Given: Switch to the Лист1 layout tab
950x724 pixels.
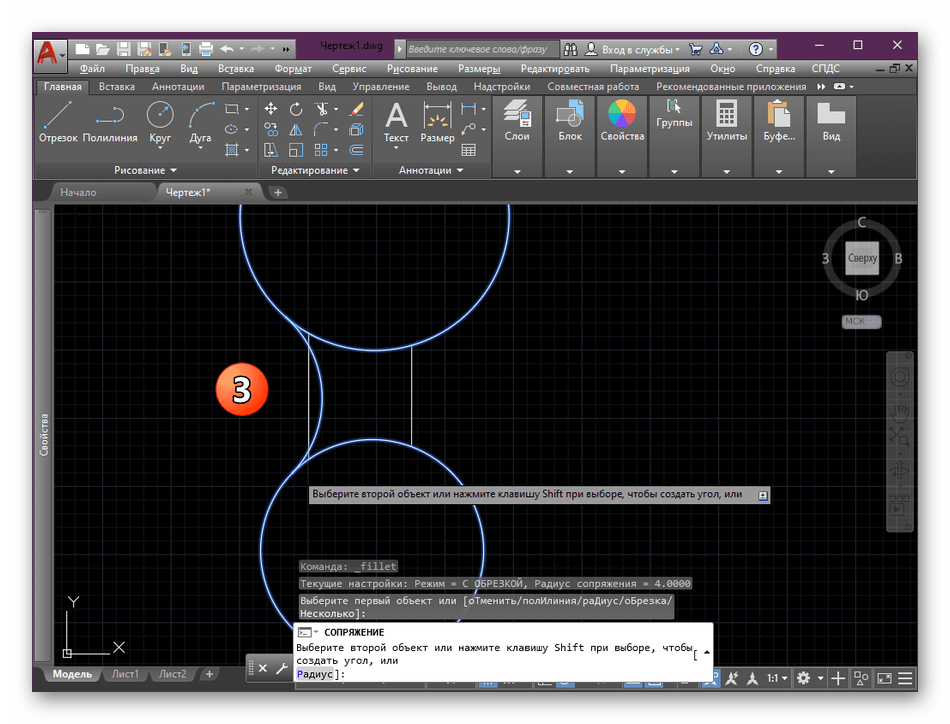Looking at the screenshot, I should coord(125,674).
